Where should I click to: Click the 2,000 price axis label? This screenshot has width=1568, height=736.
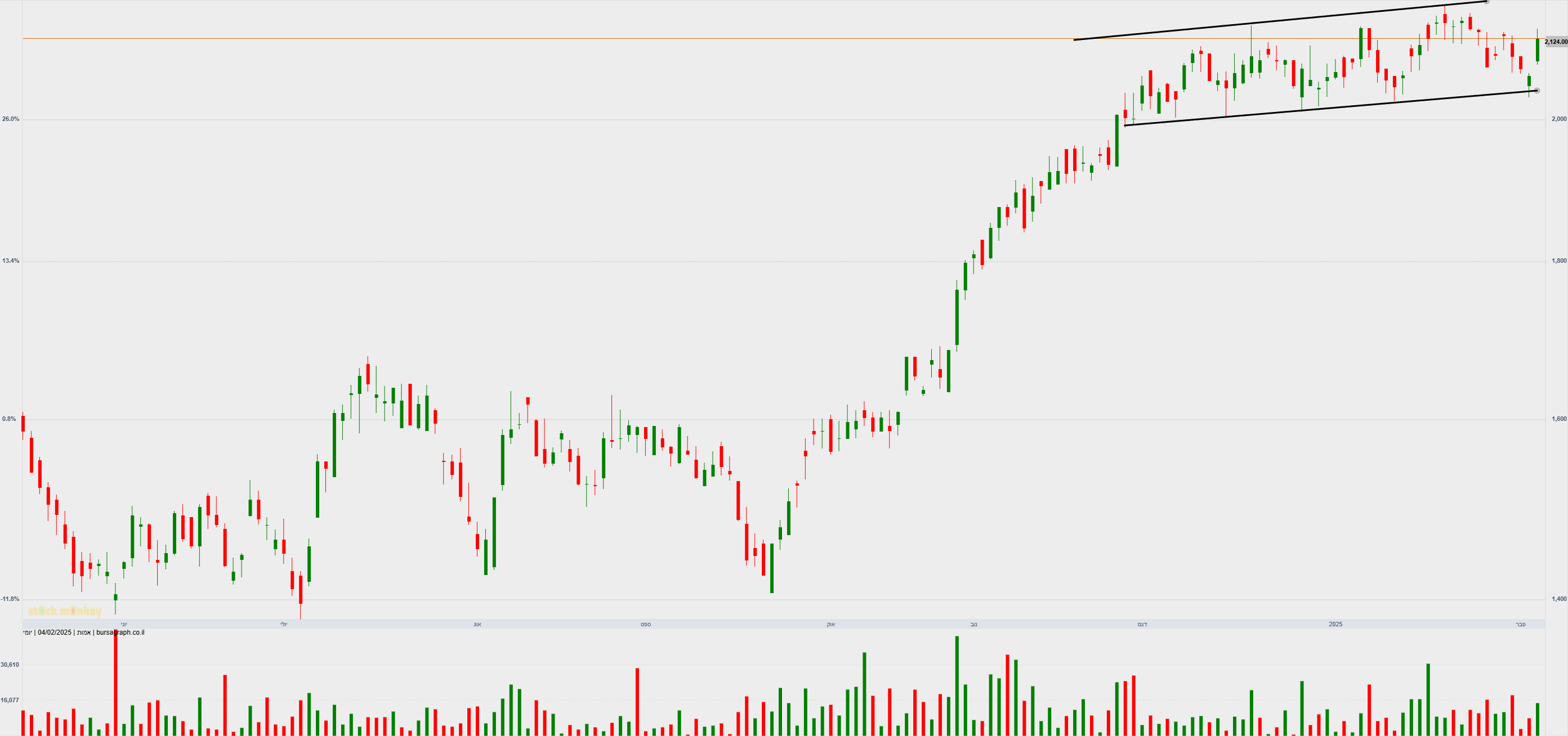[x=1559, y=119]
